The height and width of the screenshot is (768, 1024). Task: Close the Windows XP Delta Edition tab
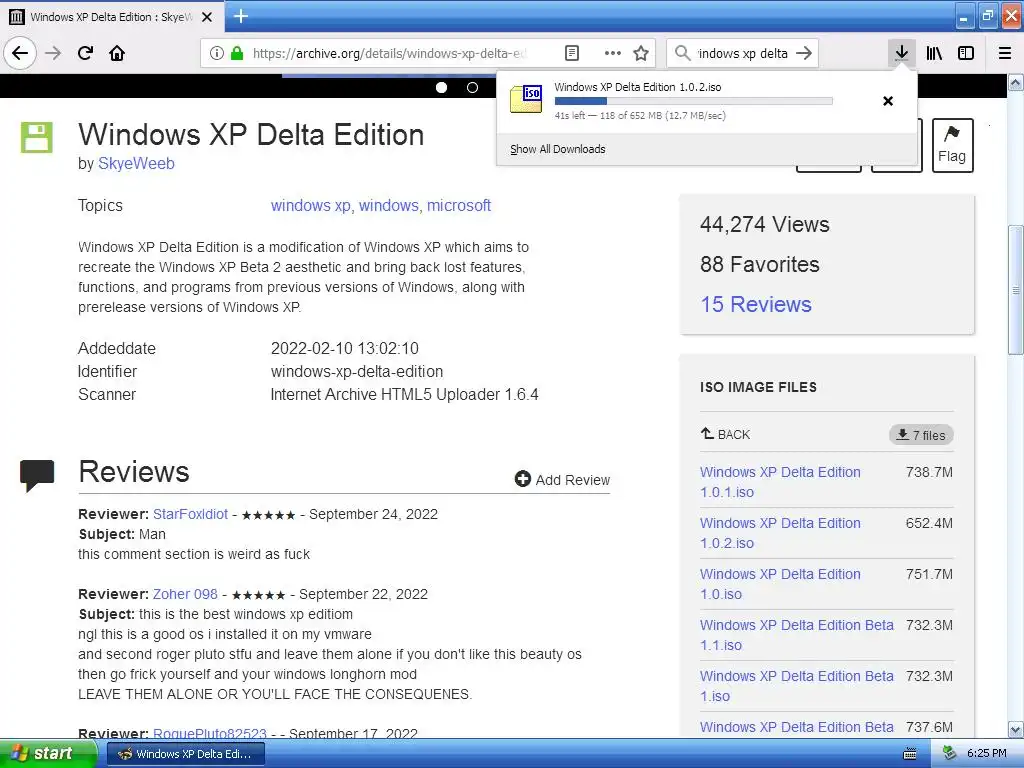[x=207, y=17]
